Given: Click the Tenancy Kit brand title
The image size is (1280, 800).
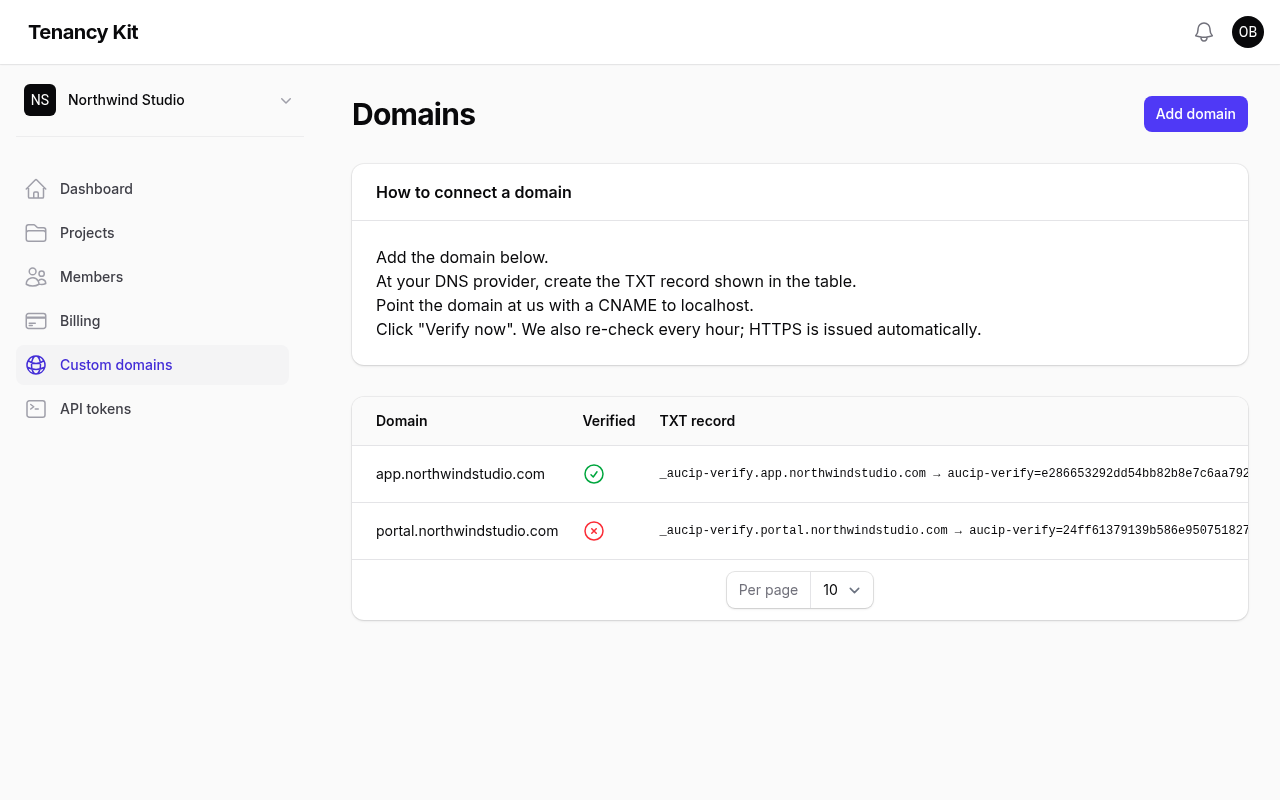Looking at the screenshot, I should click(83, 32).
